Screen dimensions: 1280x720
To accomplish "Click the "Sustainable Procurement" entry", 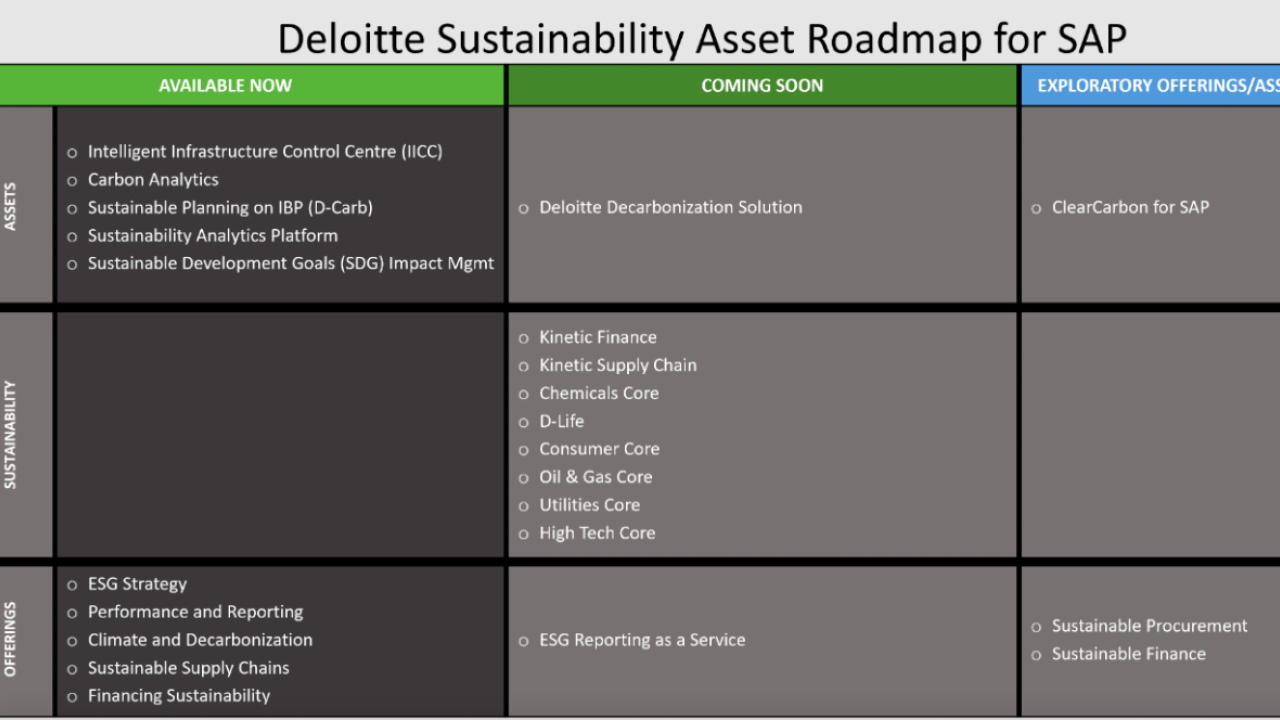I will coord(1150,626).
